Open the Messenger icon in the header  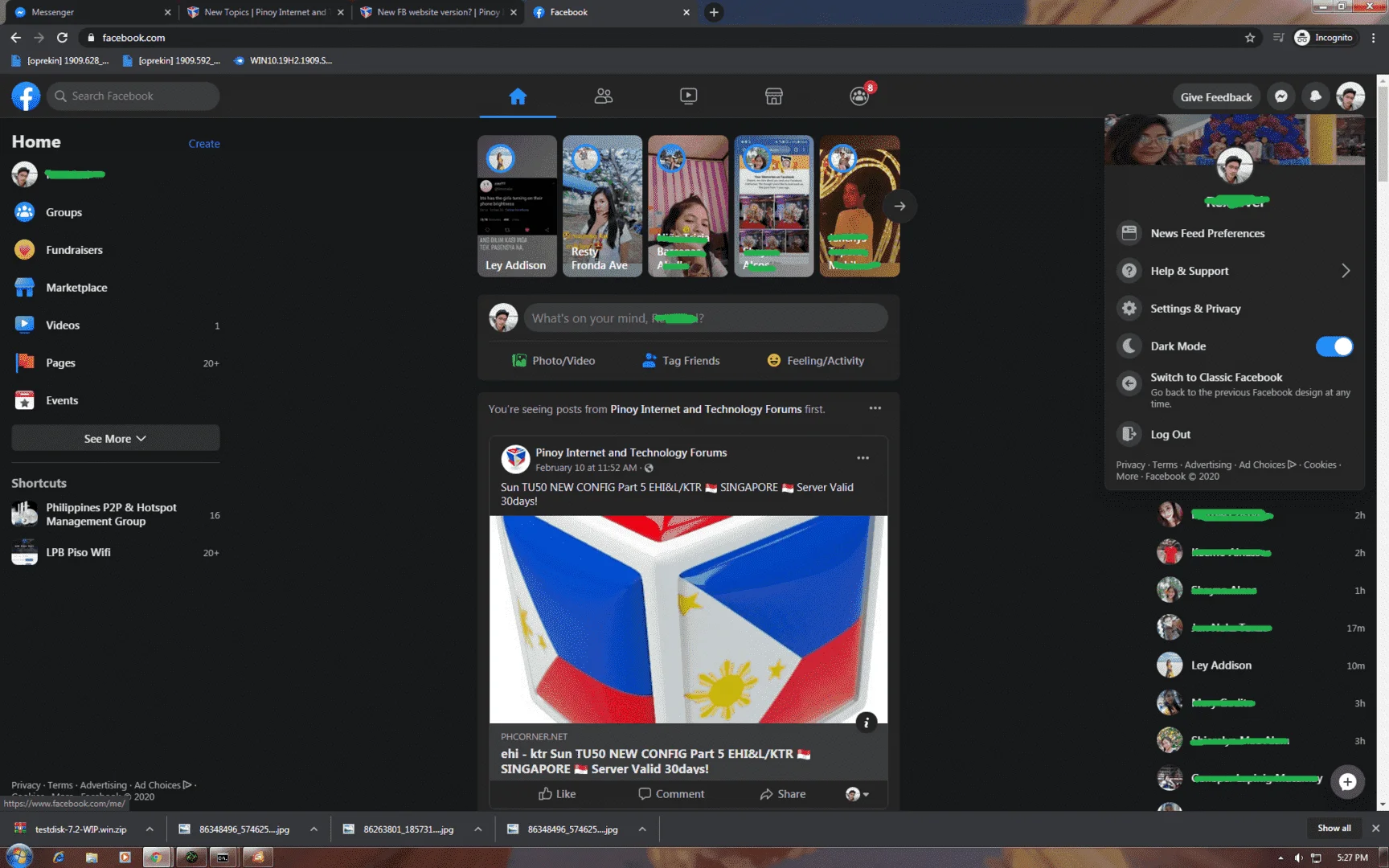coord(1281,96)
